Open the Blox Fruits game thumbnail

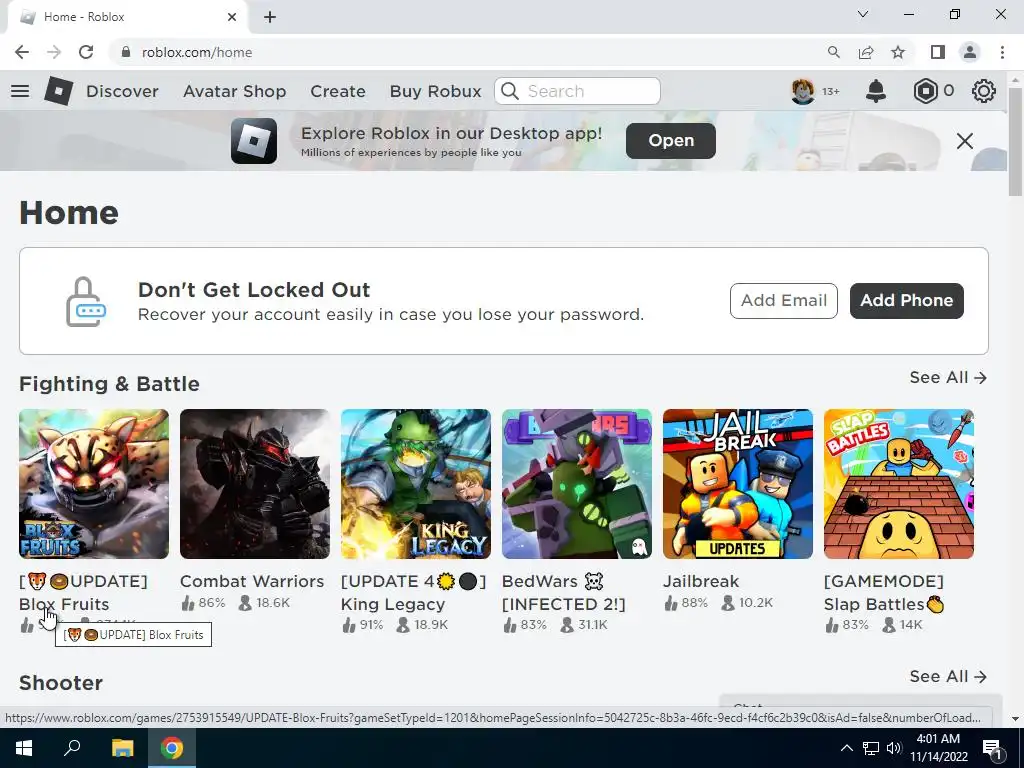(94, 484)
